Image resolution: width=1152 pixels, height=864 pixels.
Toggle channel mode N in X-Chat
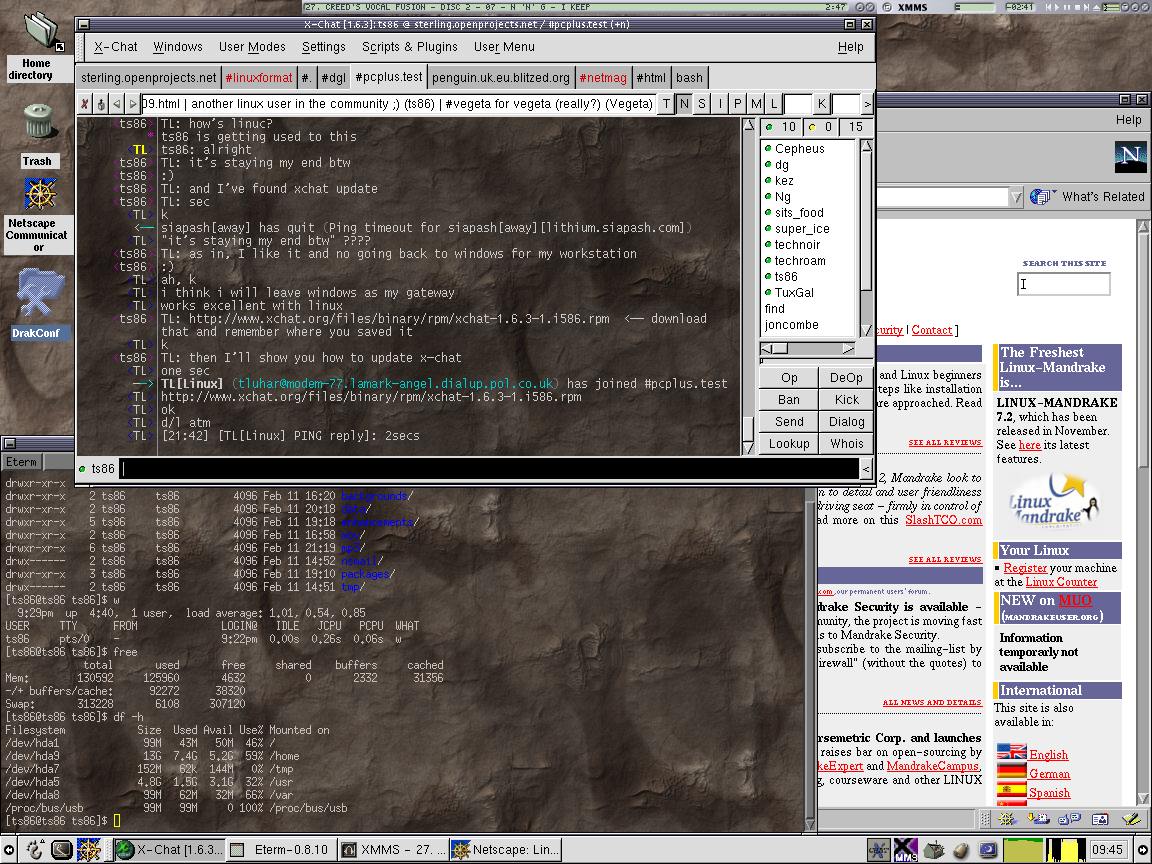point(684,104)
